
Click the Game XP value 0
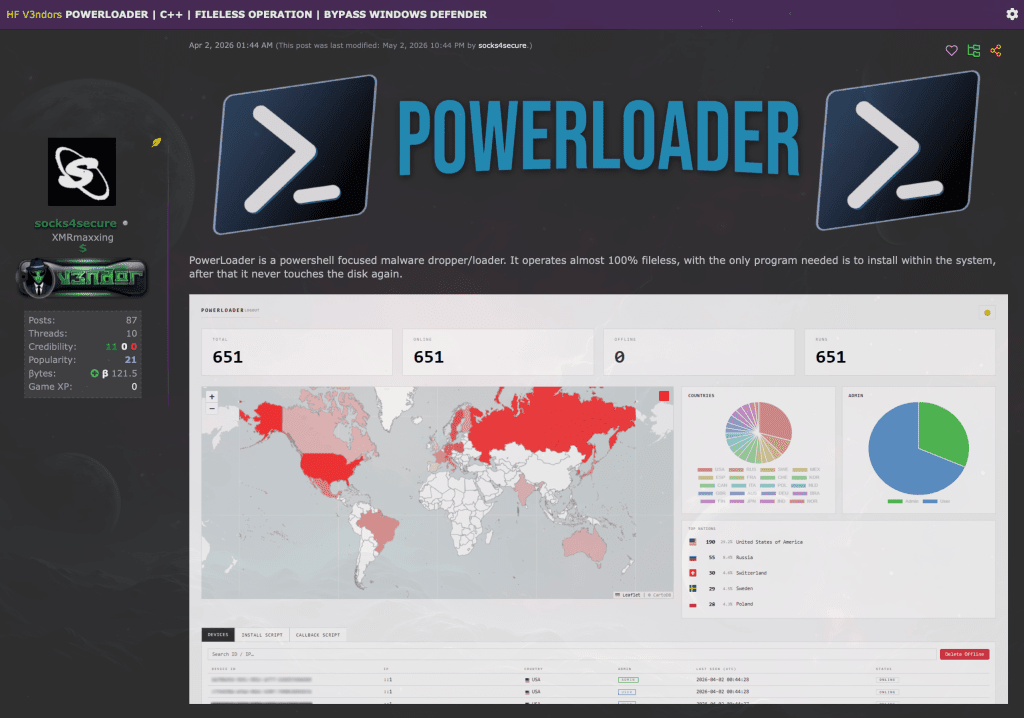(x=134, y=387)
